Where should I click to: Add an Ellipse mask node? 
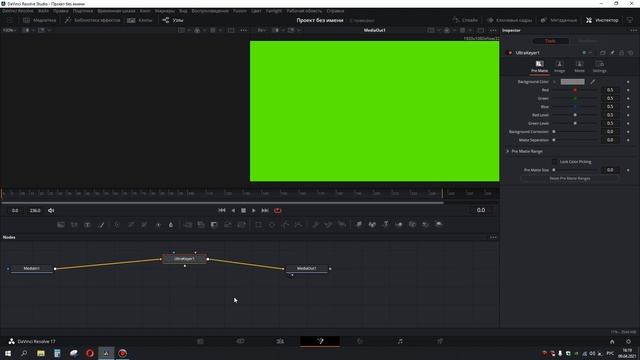272,224
